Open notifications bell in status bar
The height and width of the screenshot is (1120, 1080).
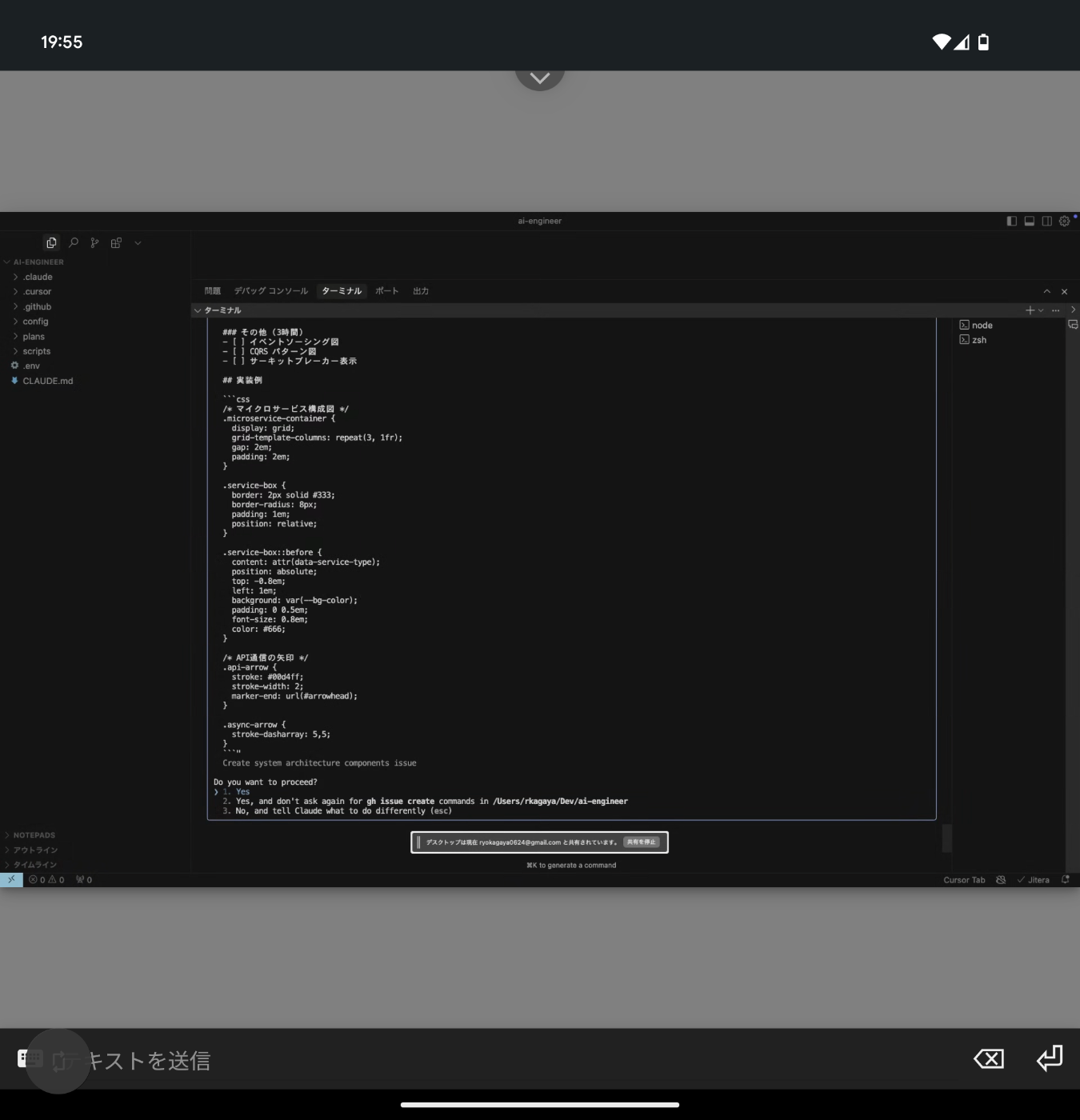click(x=1066, y=880)
